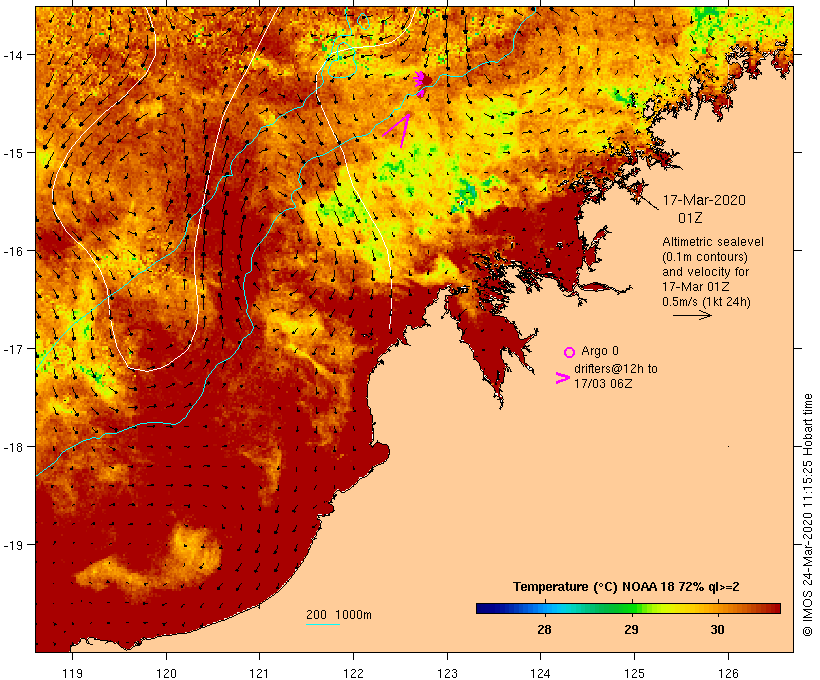Image resolution: width=820 pixels, height=680 pixels.
Task: Click the 0.5m/s (1kt 24h) text
Action: point(706,302)
